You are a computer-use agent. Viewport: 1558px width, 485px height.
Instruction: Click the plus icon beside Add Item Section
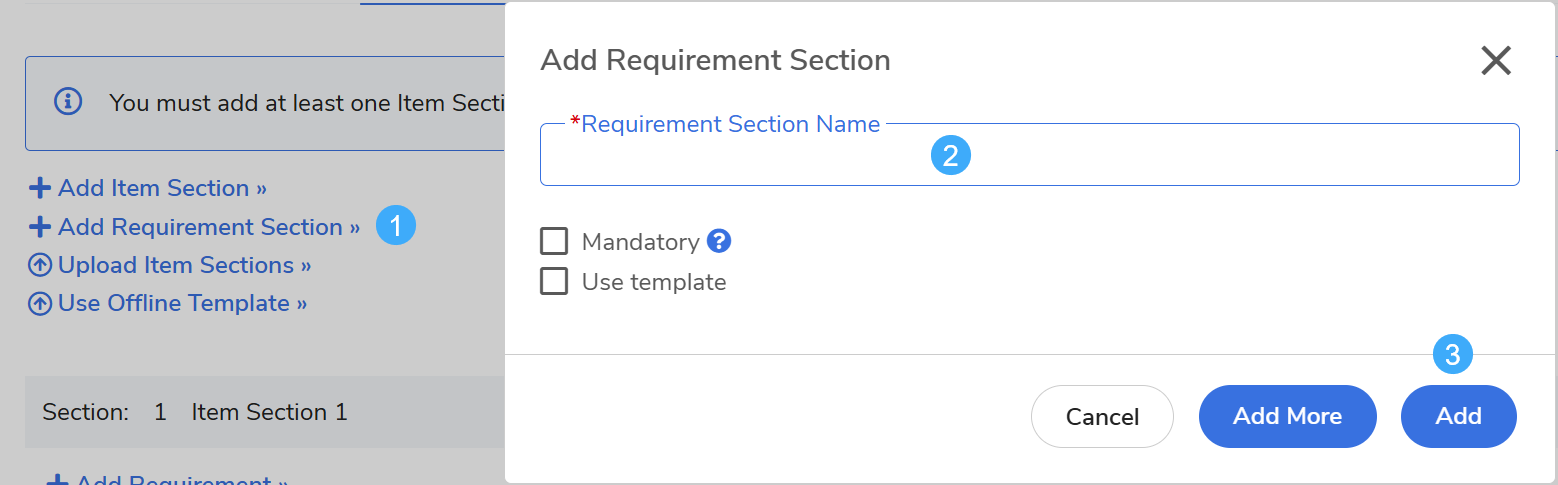(x=40, y=188)
